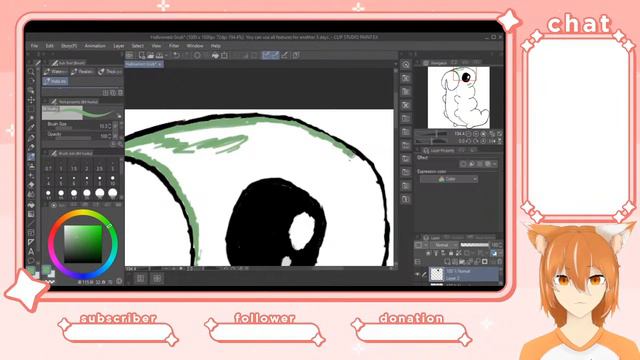Open dropdown arrow beside layer effect icons
The width and height of the screenshot is (640, 360).
[x=495, y=164]
